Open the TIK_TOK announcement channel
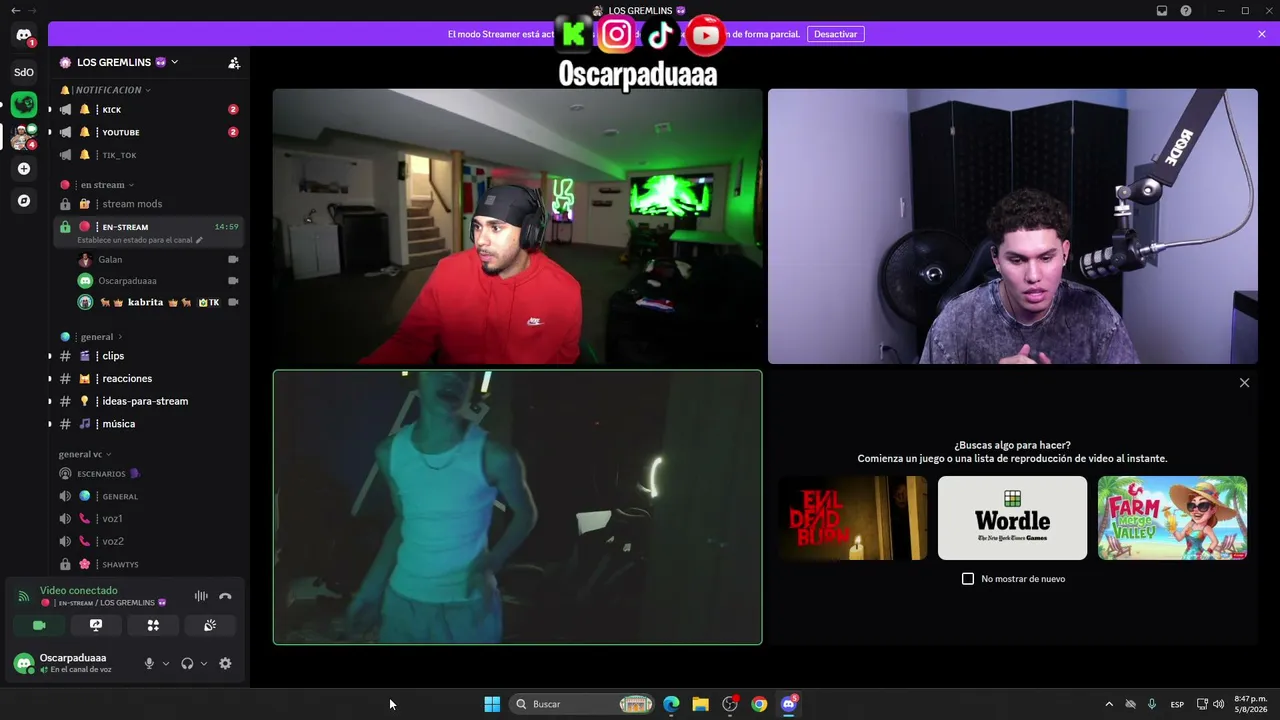Image resolution: width=1280 pixels, height=720 pixels. pos(149,155)
